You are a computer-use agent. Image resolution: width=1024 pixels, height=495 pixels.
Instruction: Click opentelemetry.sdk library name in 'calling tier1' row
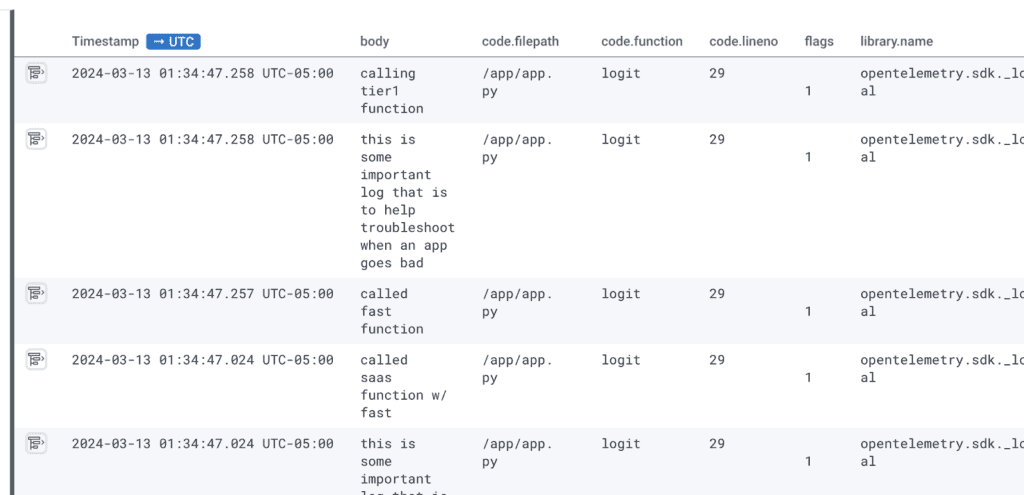(942, 82)
